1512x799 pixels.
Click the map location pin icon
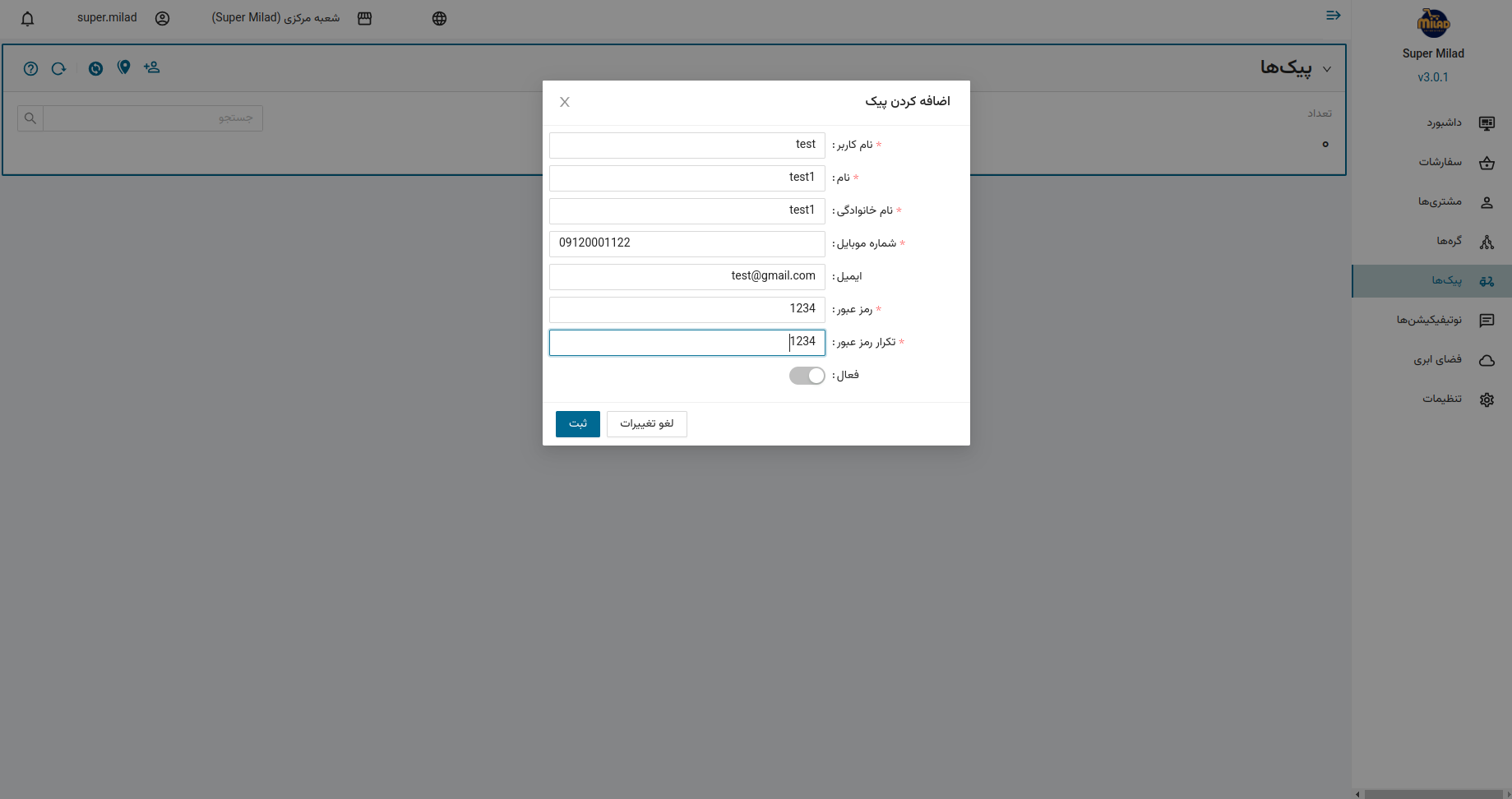coord(124,68)
